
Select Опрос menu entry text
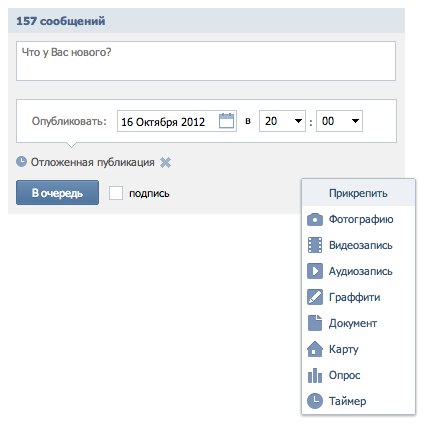(345, 375)
